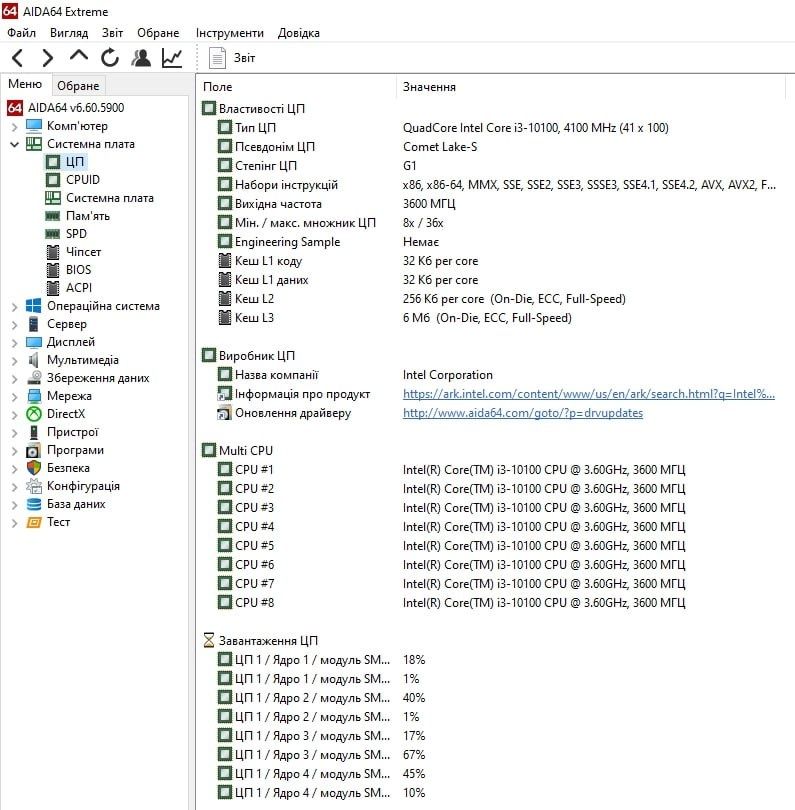
Task: Expand the Збереження даних node
Action: pos(14,379)
